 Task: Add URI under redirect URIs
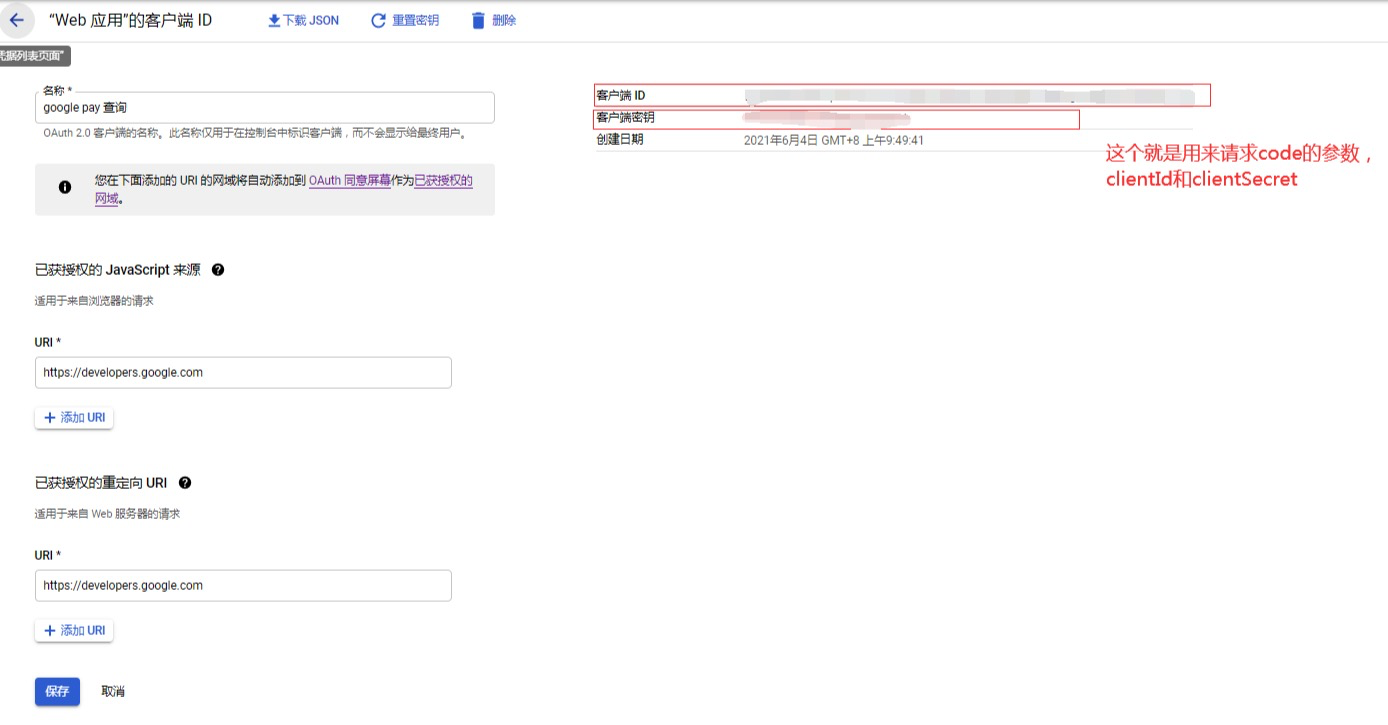pyautogui.click(x=74, y=631)
